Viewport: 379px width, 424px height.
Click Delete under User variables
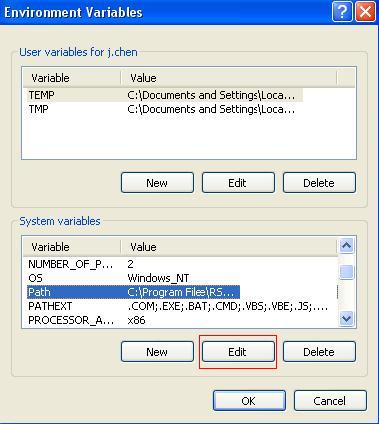319,183
